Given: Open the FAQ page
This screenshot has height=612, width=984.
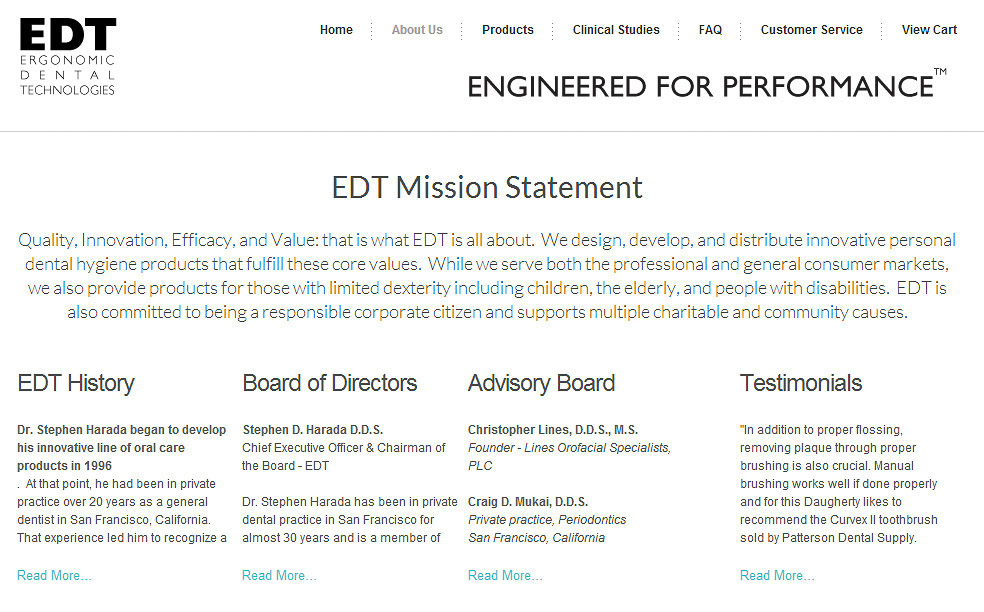Looking at the screenshot, I should tap(710, 30).
